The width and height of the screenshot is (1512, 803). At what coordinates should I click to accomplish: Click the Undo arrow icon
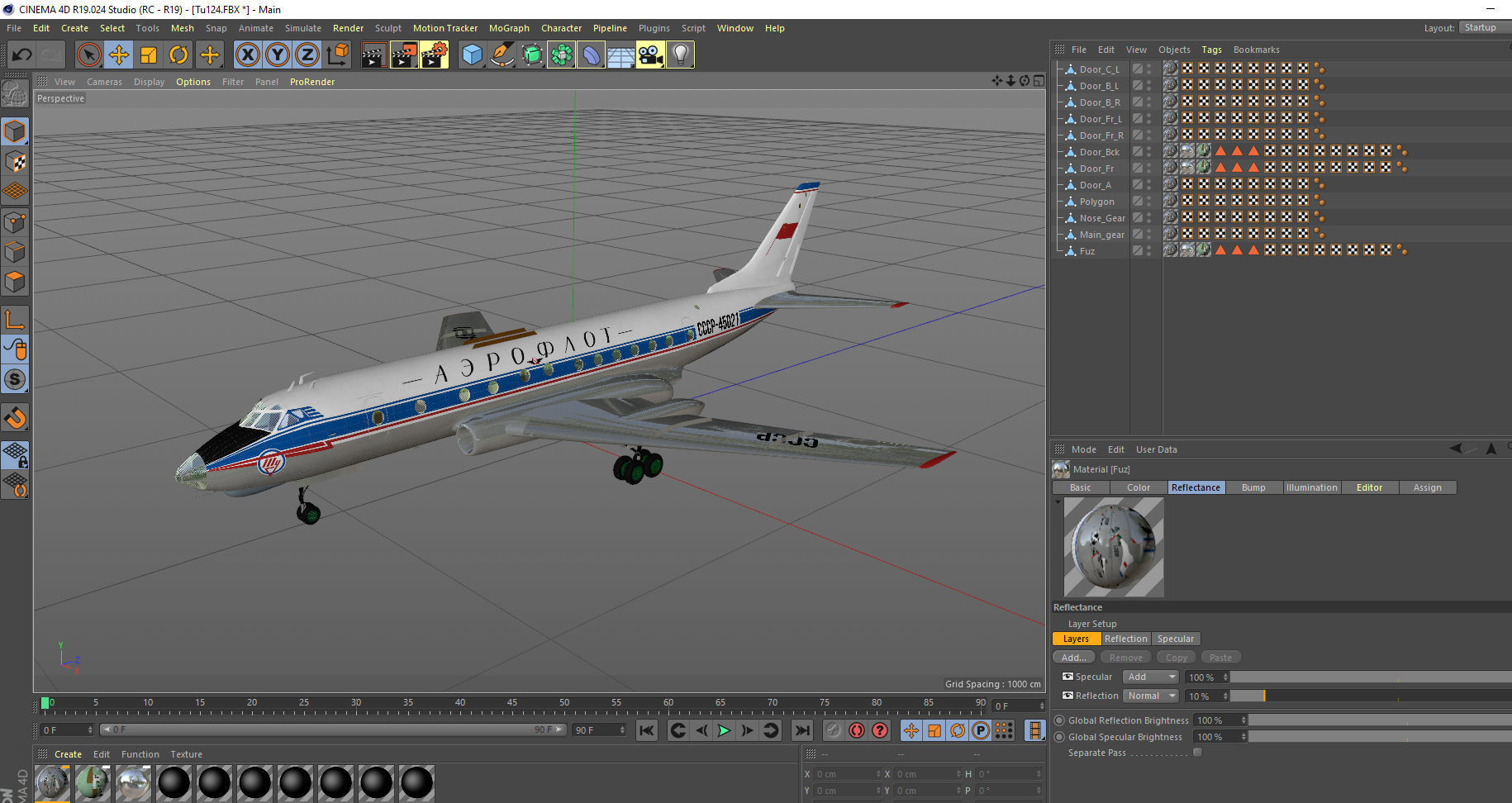[x=22, y=55]
